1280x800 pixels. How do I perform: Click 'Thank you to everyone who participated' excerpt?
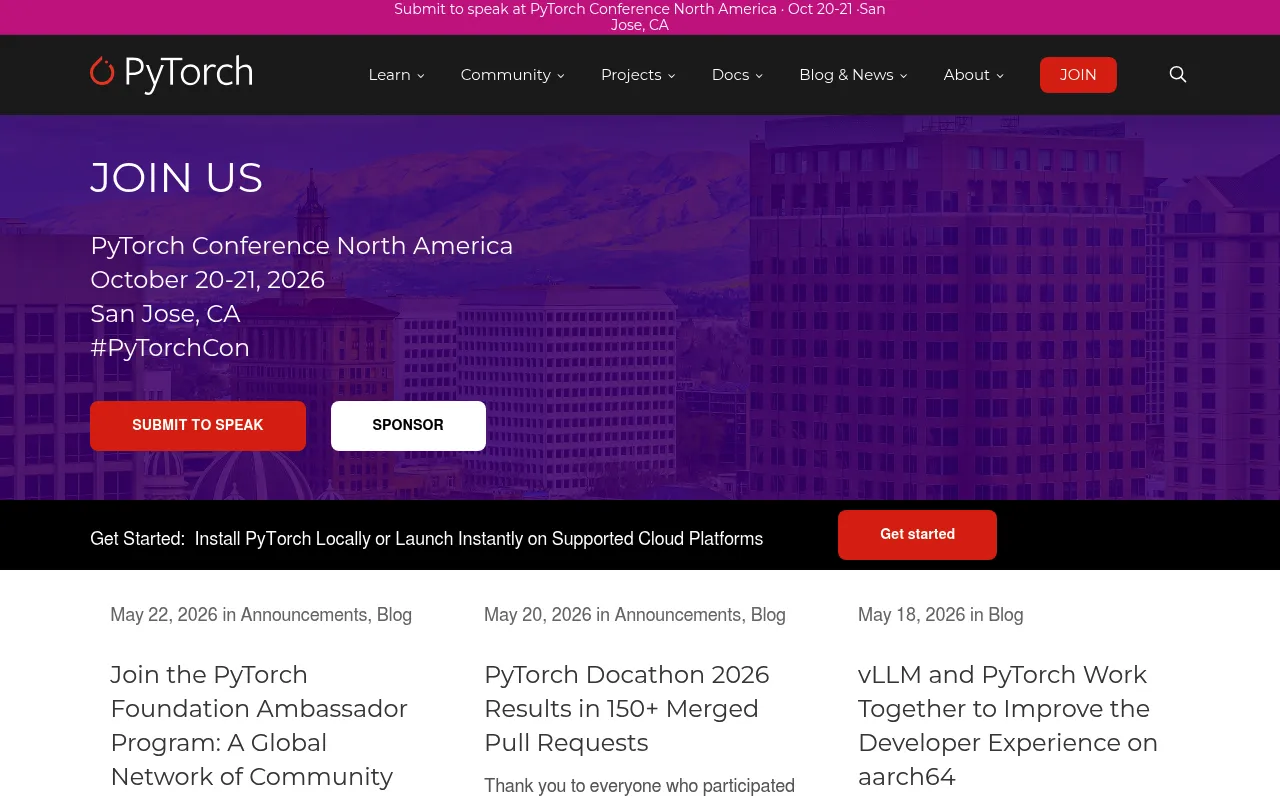pos(640,786)
